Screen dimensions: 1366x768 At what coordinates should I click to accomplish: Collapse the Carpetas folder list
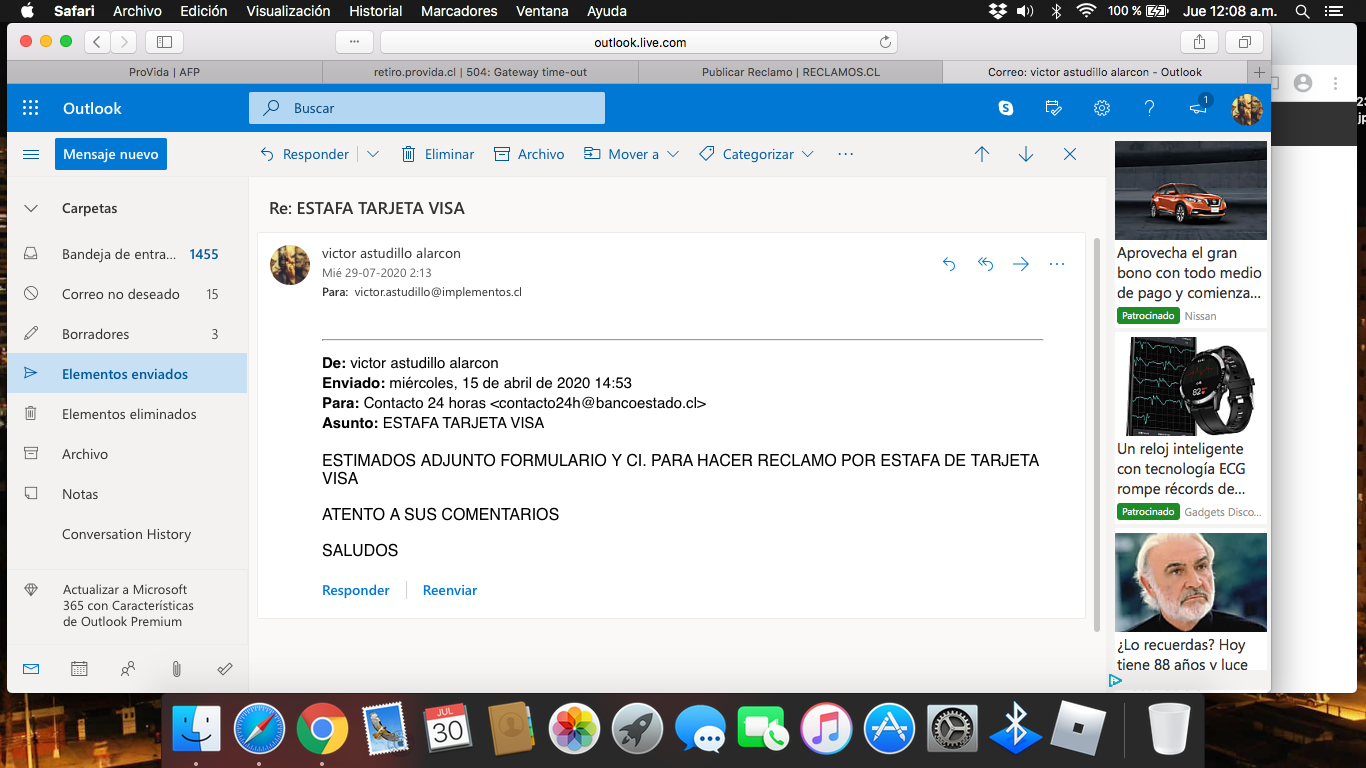tap(31, 208)
